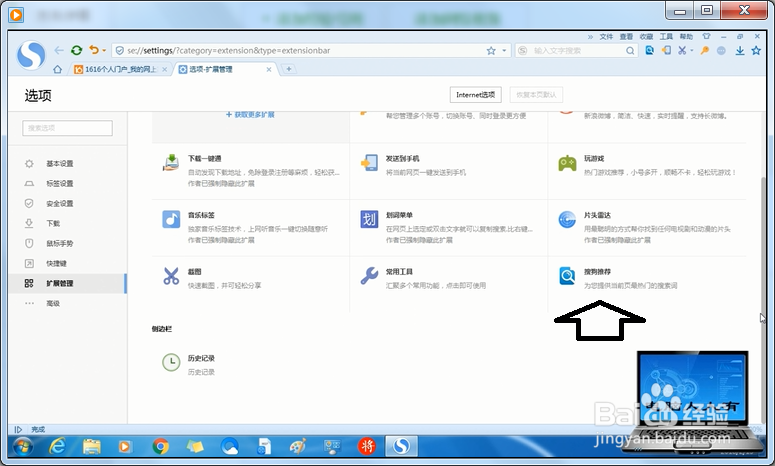
Task: Expand the screenshot tool dropdown arrow
Action: tap(691, 50)
